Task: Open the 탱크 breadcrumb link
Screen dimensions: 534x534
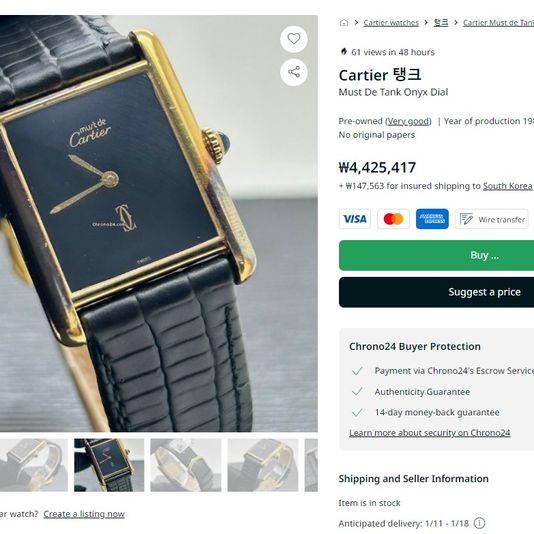Action: click(x=441, y=23)
